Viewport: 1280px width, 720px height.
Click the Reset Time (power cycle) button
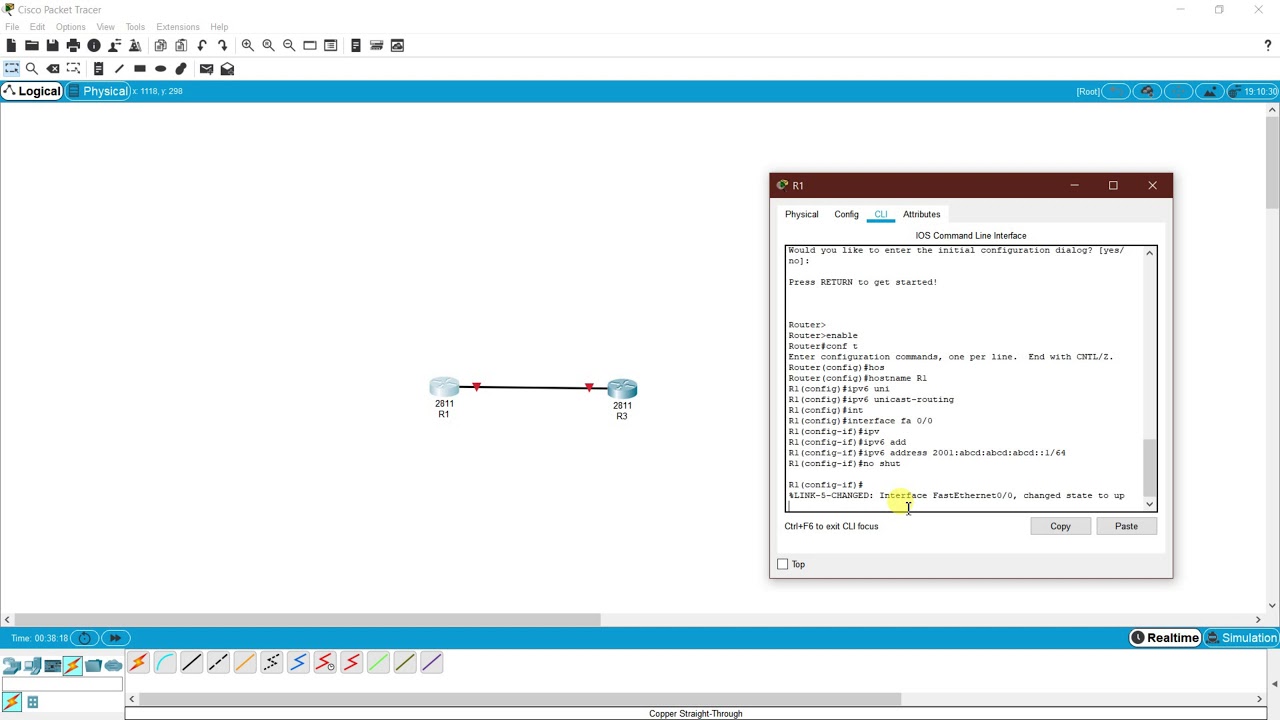(x=85, y=638)
